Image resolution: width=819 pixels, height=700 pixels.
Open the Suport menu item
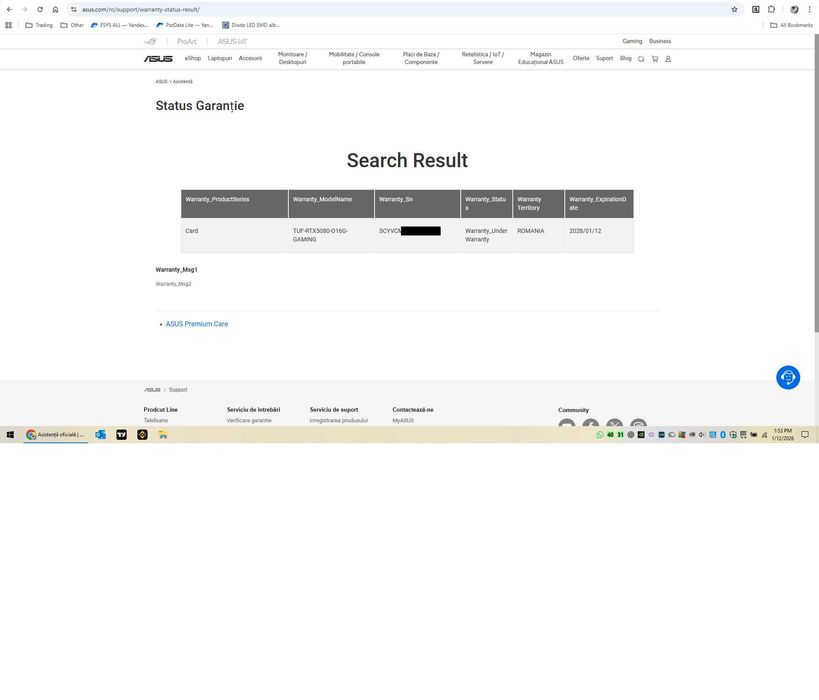point(604,58)
